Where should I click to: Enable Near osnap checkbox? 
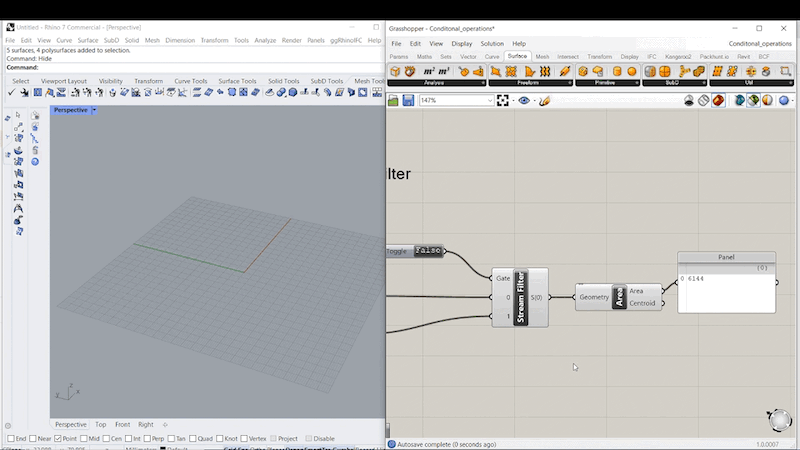(33, 438)
